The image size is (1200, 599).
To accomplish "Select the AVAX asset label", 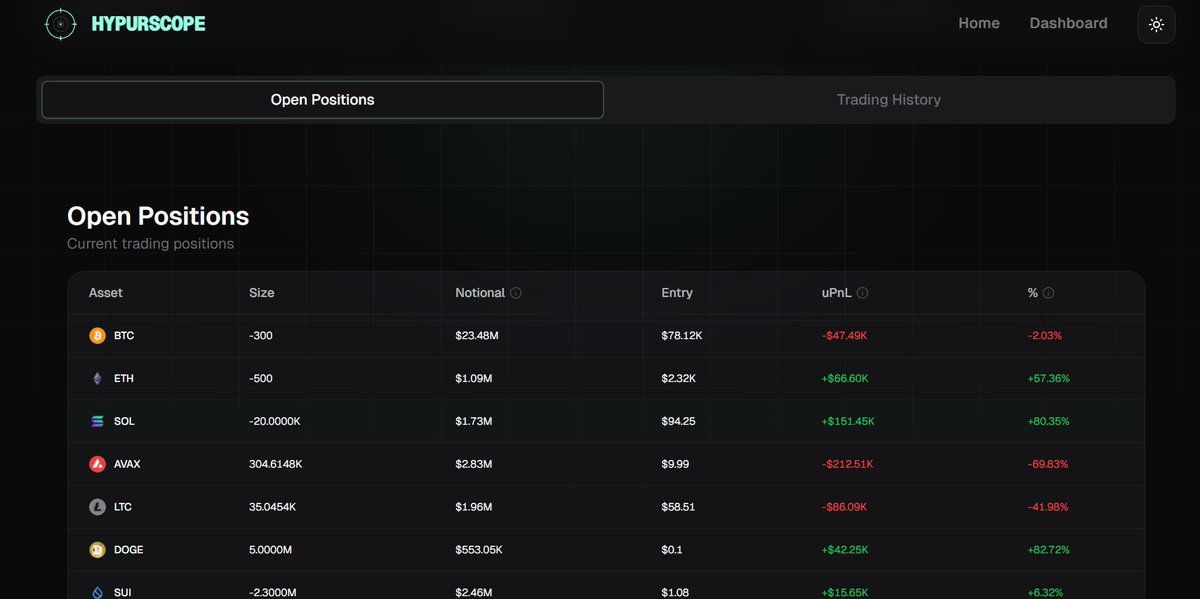I will (x=128, y=464).
